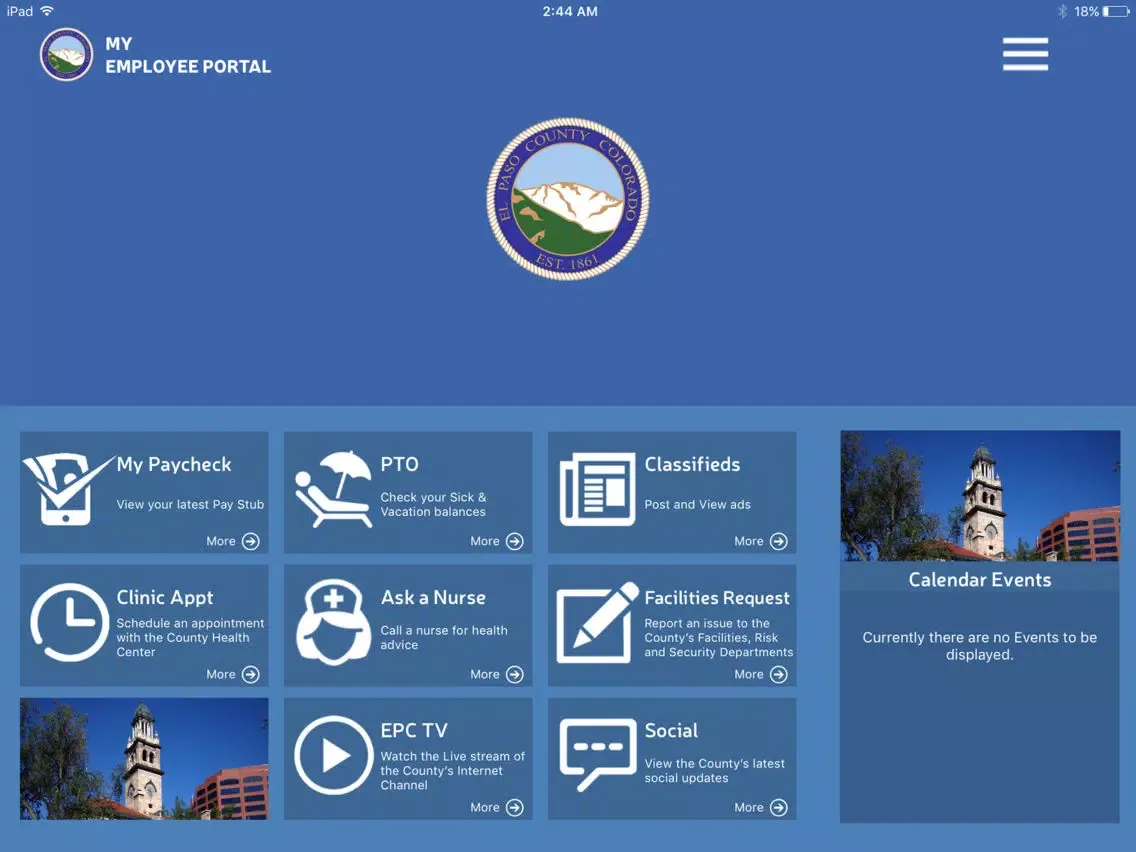Image resolution: width=1136 pixels, height=852 pixels.
Task: Tap the Wi-Fi status icon
Action: click(47, 11)
